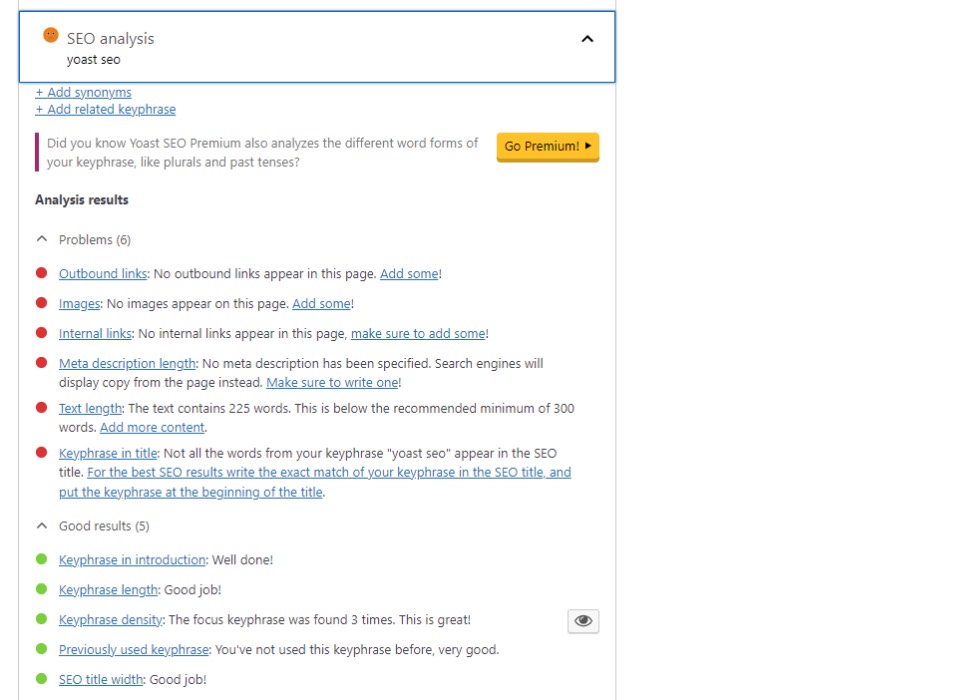Click the green bullet beside Keyphrase length
969x700 pixels.
pyautogui.click(x=41, y=589)
